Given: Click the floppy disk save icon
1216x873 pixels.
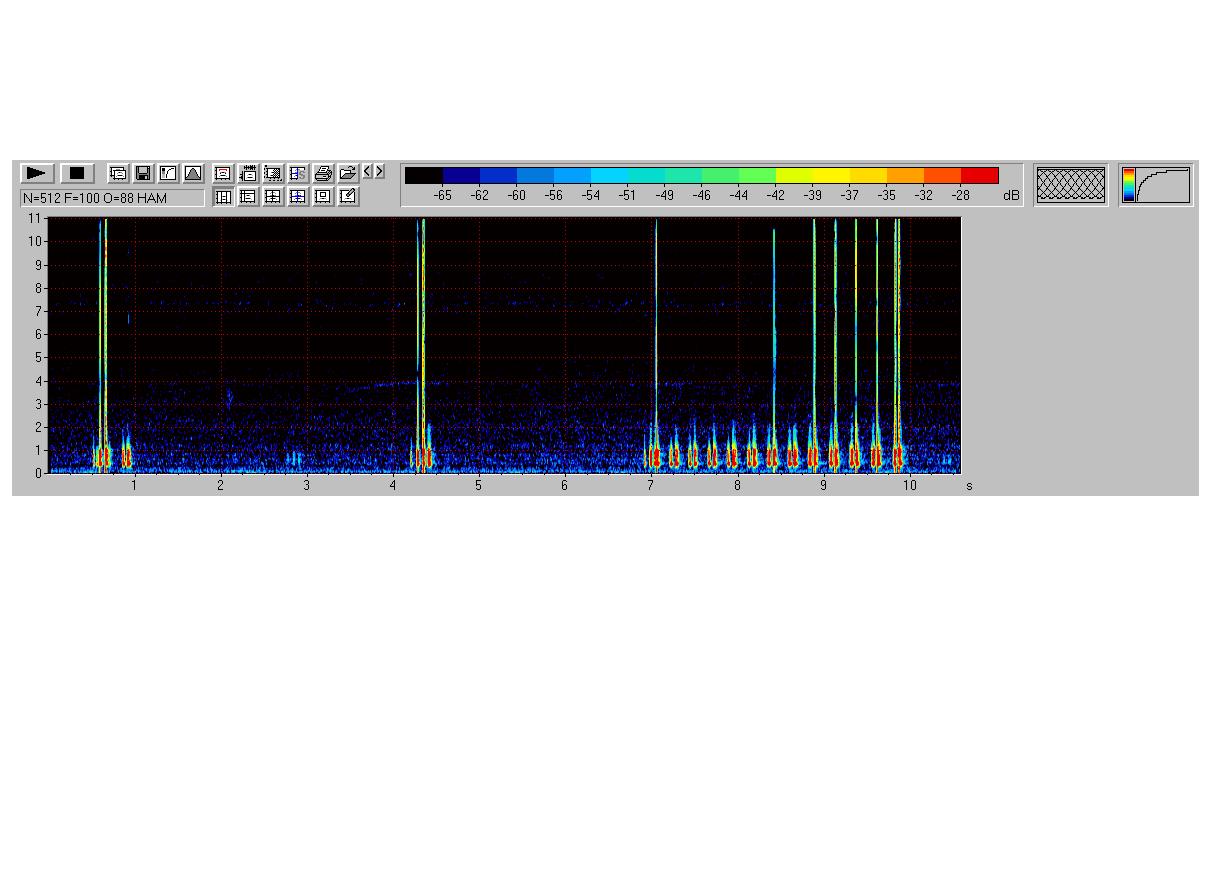Looking at the screenshot, I should (x=143, y=173).
